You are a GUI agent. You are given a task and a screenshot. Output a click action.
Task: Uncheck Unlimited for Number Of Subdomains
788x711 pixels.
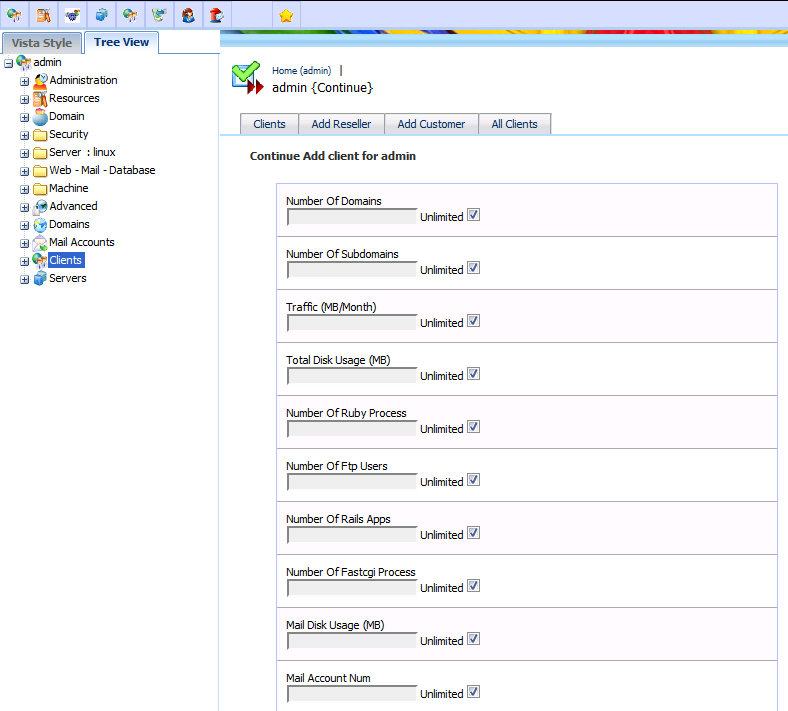click(473, 268)
